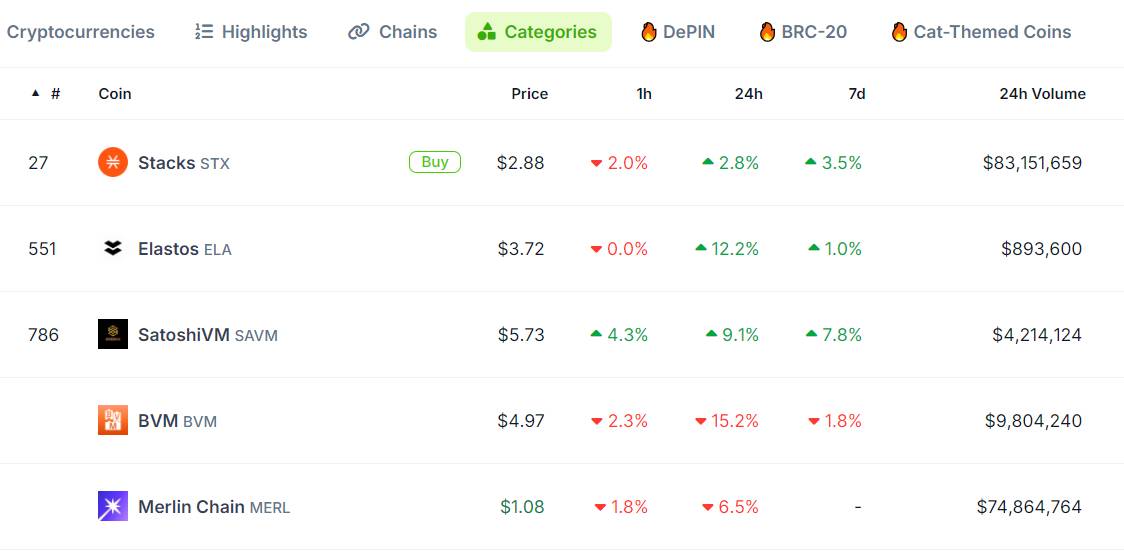The width and height of the screenshot is (1124, 551).
Task: Click the Elastos ELA coin logo
Action: [x=113, y=249]
